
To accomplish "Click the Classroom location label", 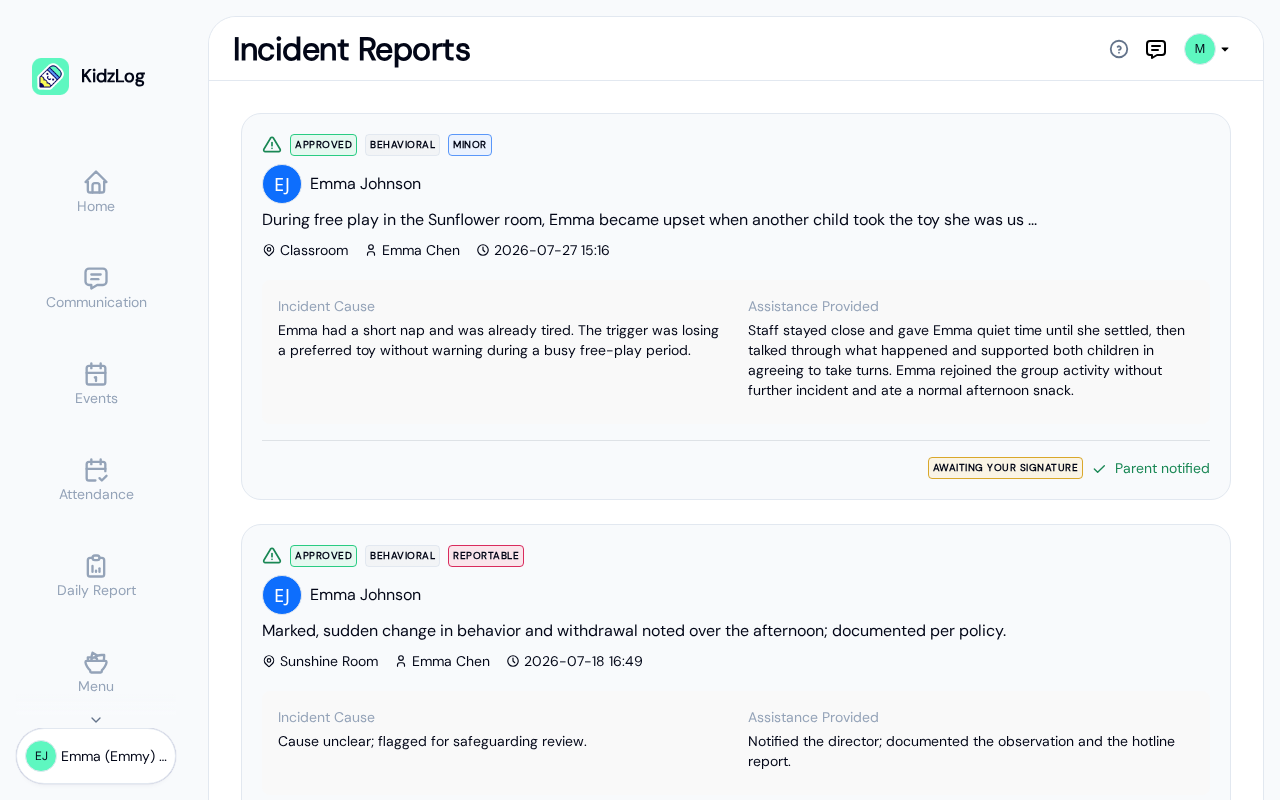I will (314, 250).
